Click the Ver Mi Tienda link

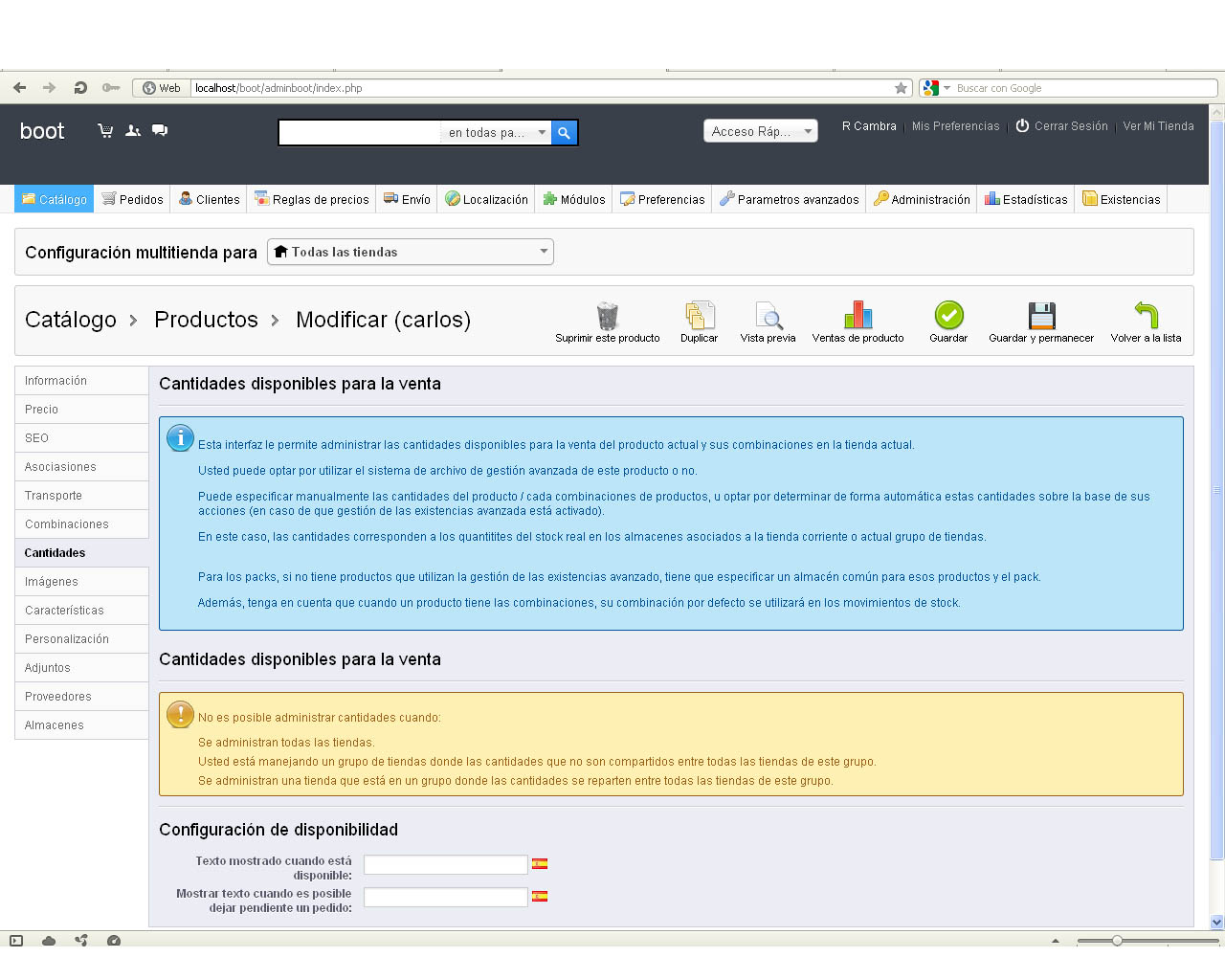pyautogui.click(x=1158, y=126)
